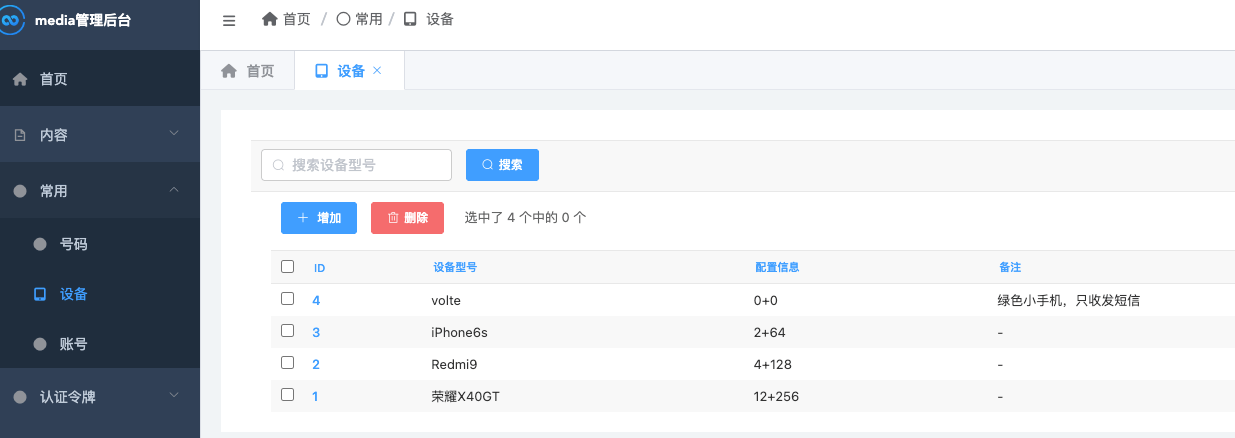Screen dimensions: 1235x438
Task: Click the plus icon on 增加 button
Action: point(303,218)
